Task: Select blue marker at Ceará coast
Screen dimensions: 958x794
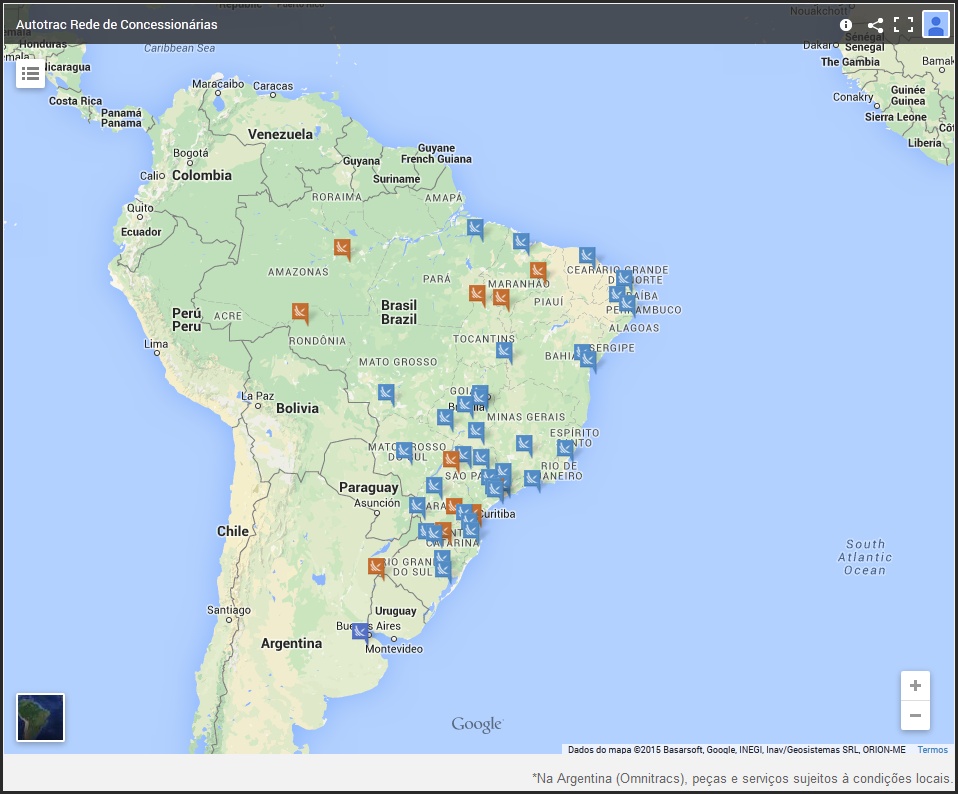Action: [x=587, y=255]
